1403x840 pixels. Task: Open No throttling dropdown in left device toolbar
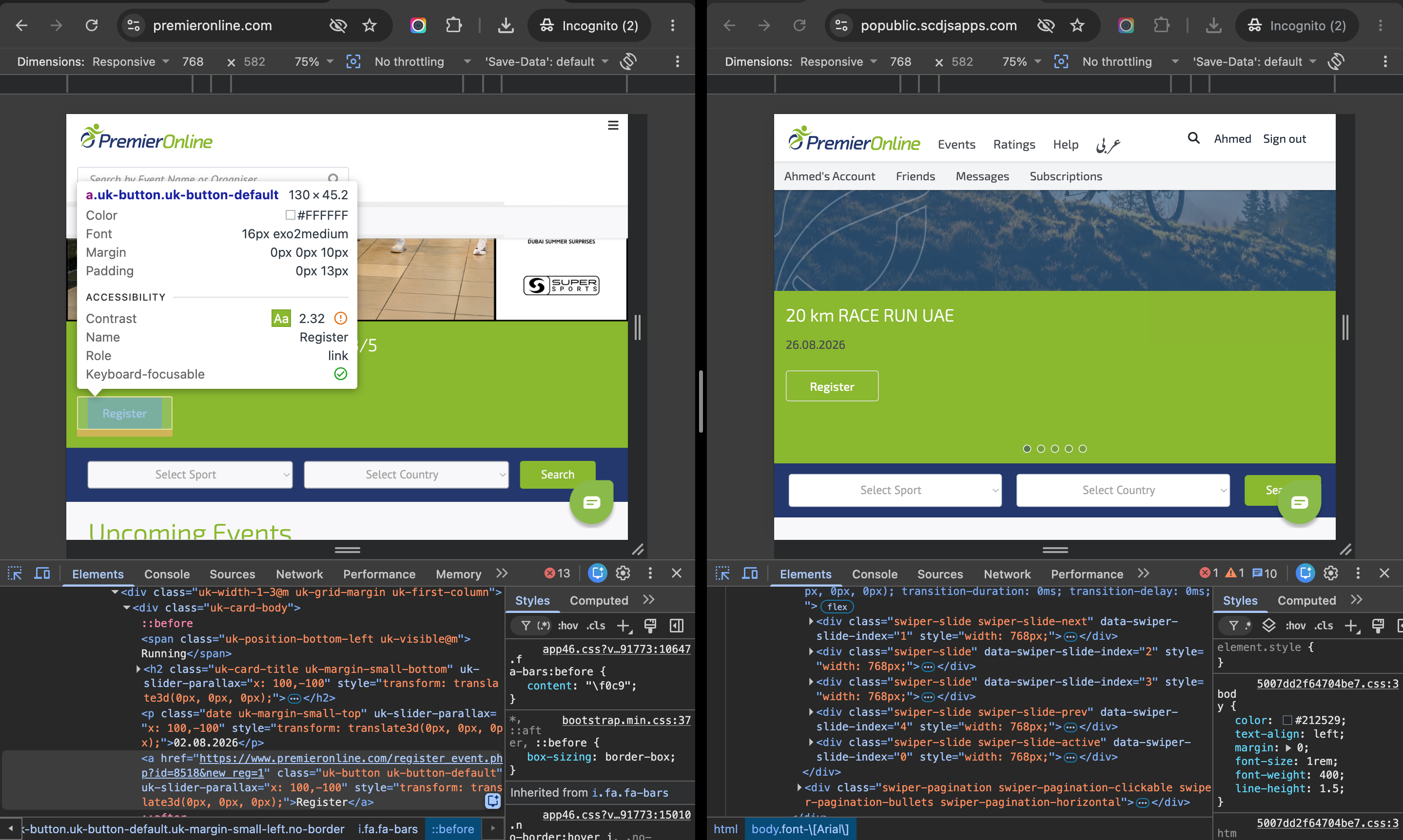[x=422, y=62]
